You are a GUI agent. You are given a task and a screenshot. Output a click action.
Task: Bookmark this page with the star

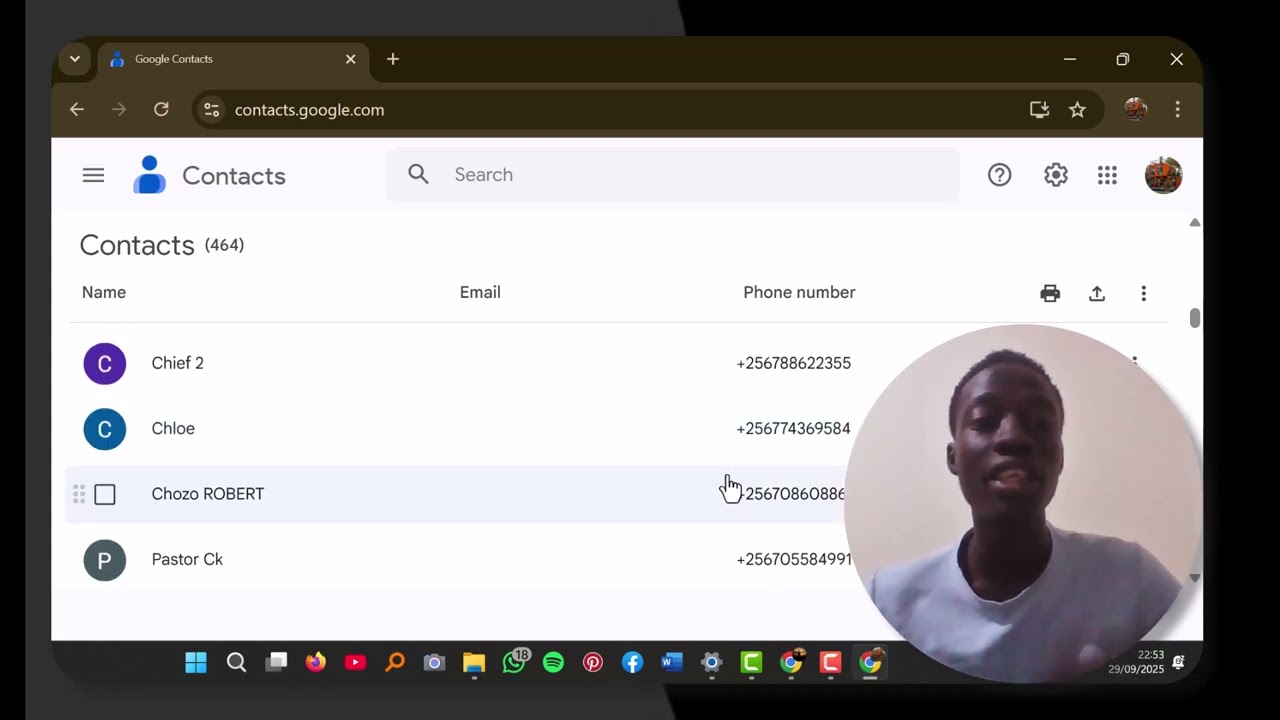pyautogui.click(x=1077, y=110)
